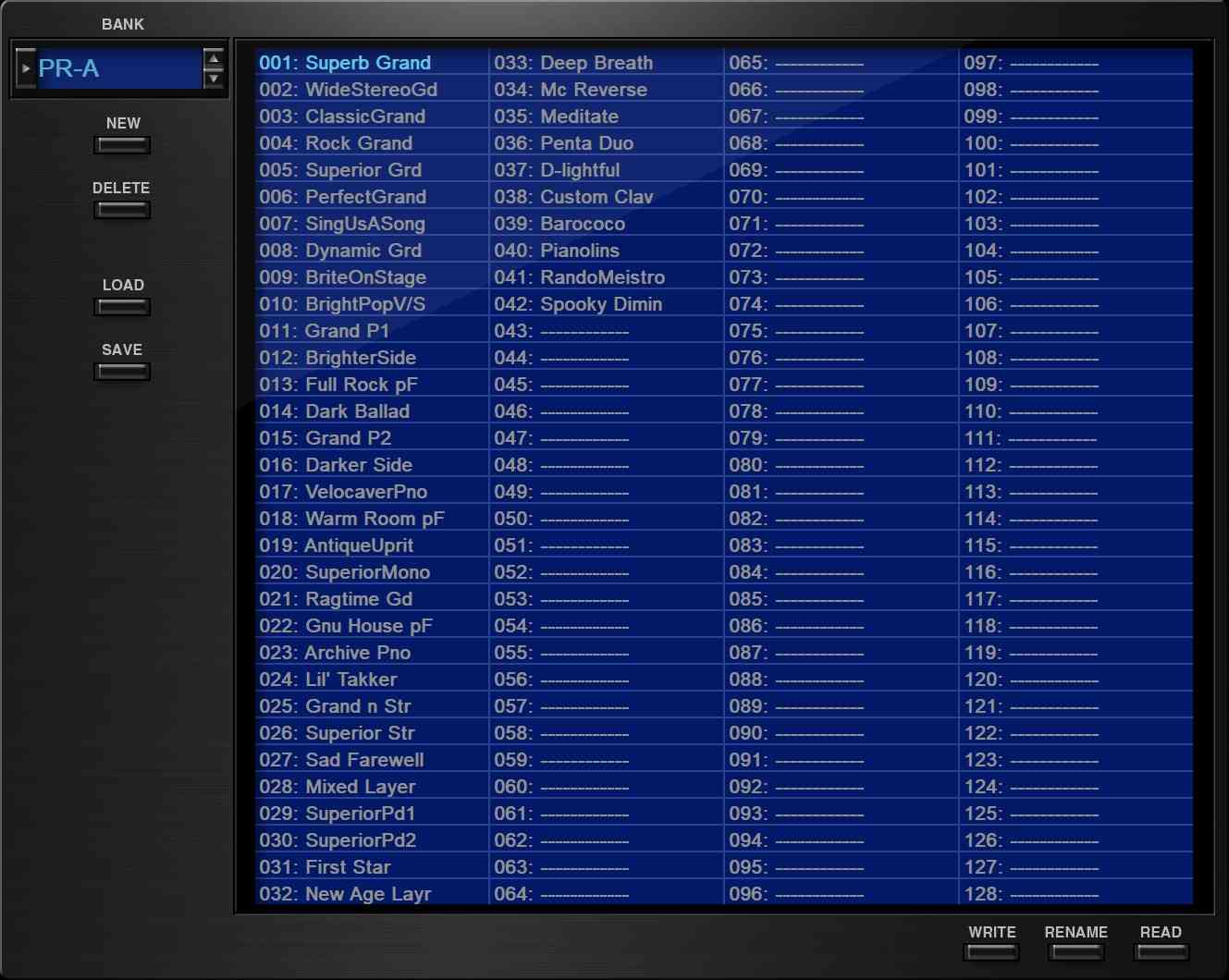This screenshot has height=980, width=1229.
Task: Open the PR-A bank dropdown arrow
Action: point(26,68)
